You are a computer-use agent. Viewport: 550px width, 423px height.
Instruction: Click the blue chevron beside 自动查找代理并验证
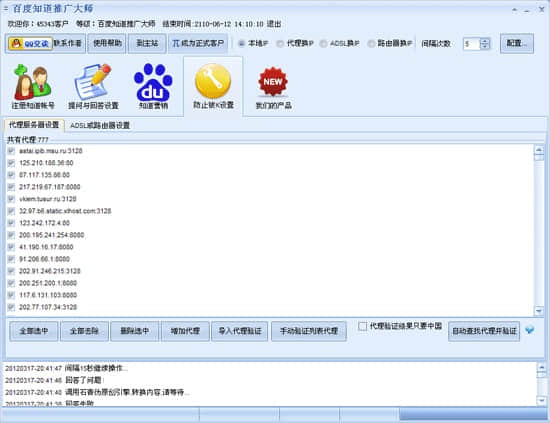pos(530,330)
